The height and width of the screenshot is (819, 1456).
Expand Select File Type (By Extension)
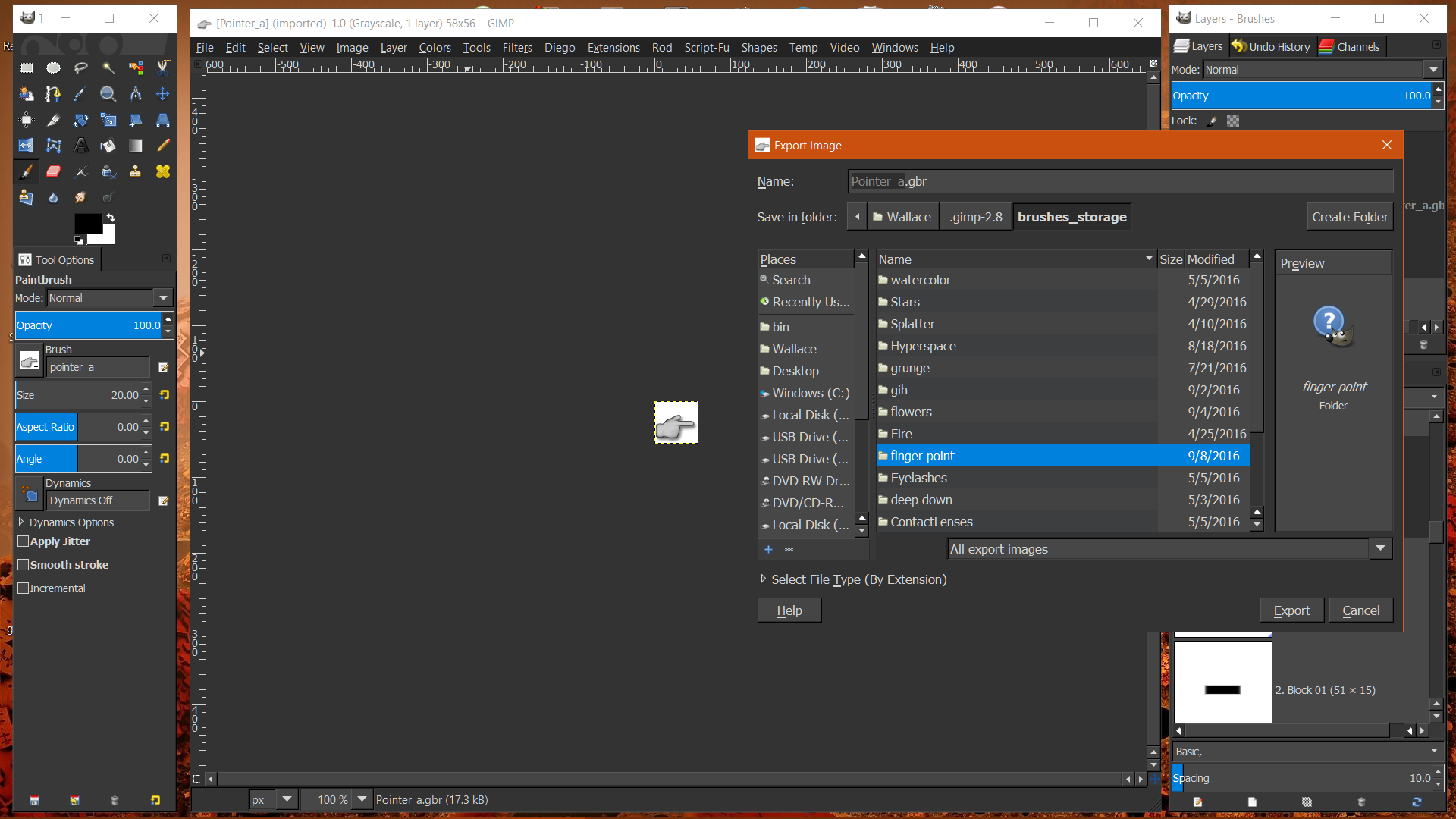click(x=764, y=579)
